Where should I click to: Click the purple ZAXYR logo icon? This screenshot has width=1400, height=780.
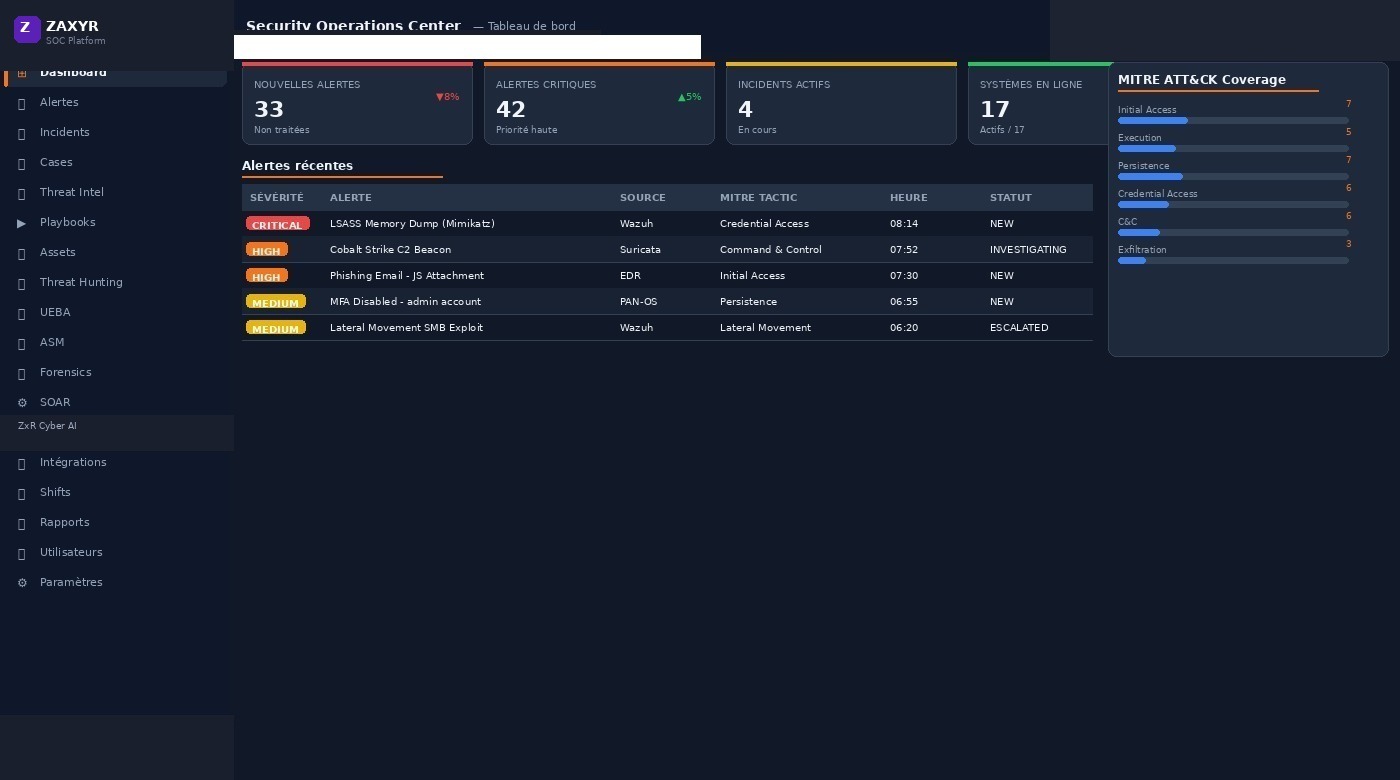pyautogui.click(x=27, y=29)
